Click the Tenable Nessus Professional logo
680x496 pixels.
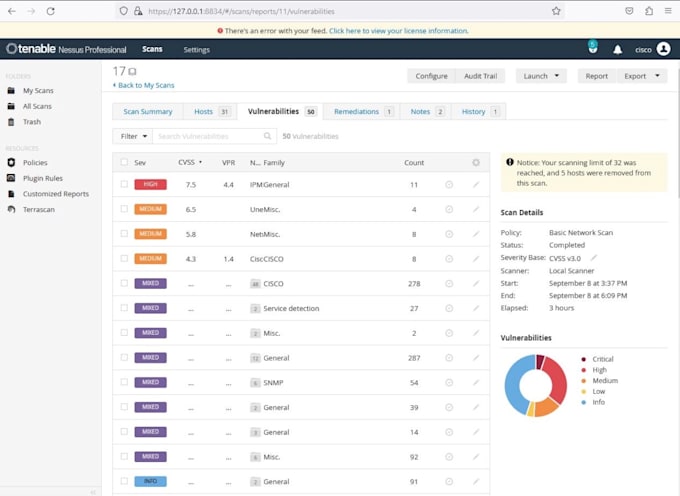point(66,49)
